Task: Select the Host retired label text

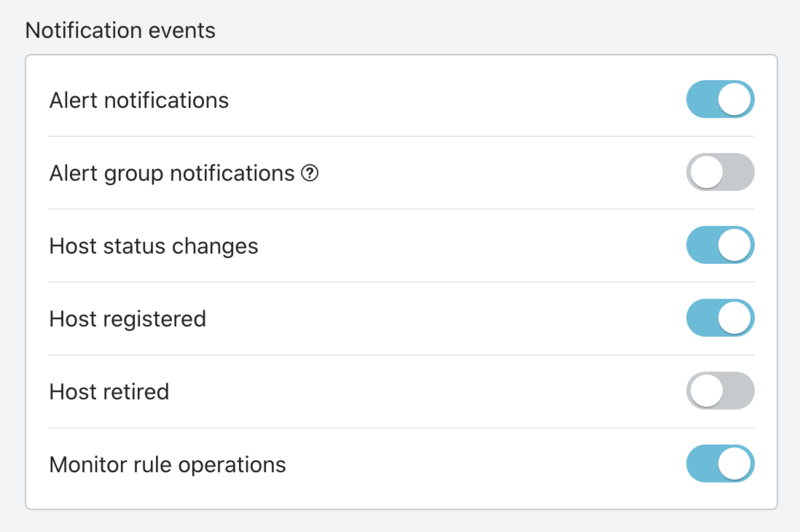Action: coord(109,392)
